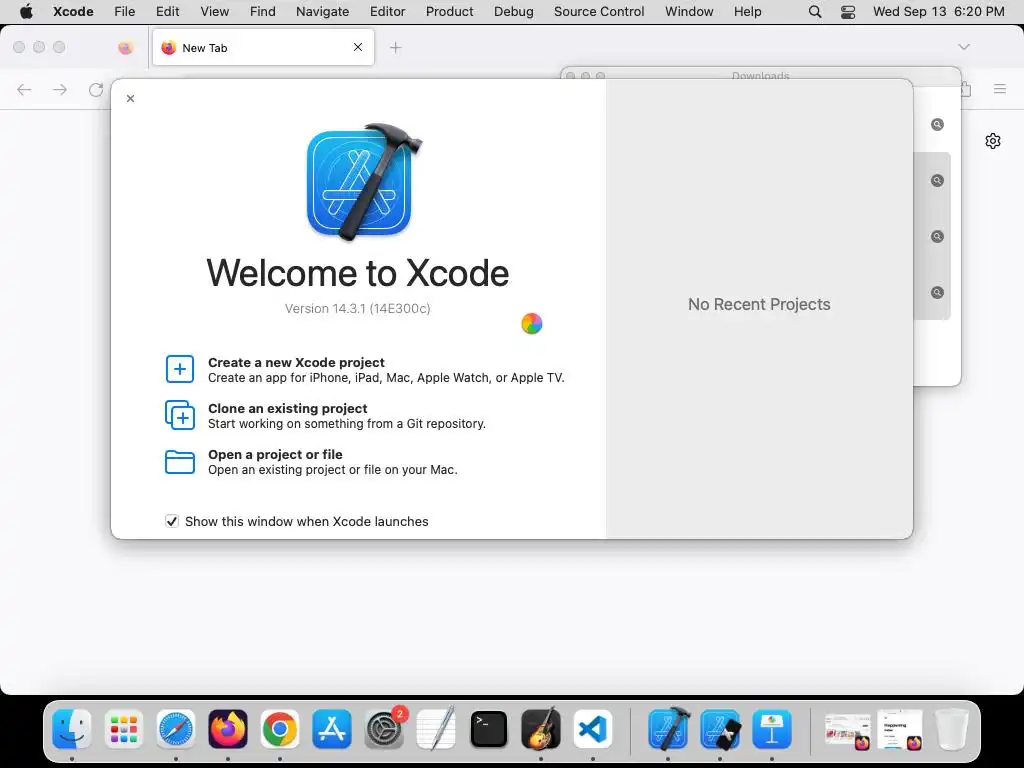Click the Clone an existing project icon
Image resolution: width=1024 pixels, height=768 pixels.
click(180, 415)
